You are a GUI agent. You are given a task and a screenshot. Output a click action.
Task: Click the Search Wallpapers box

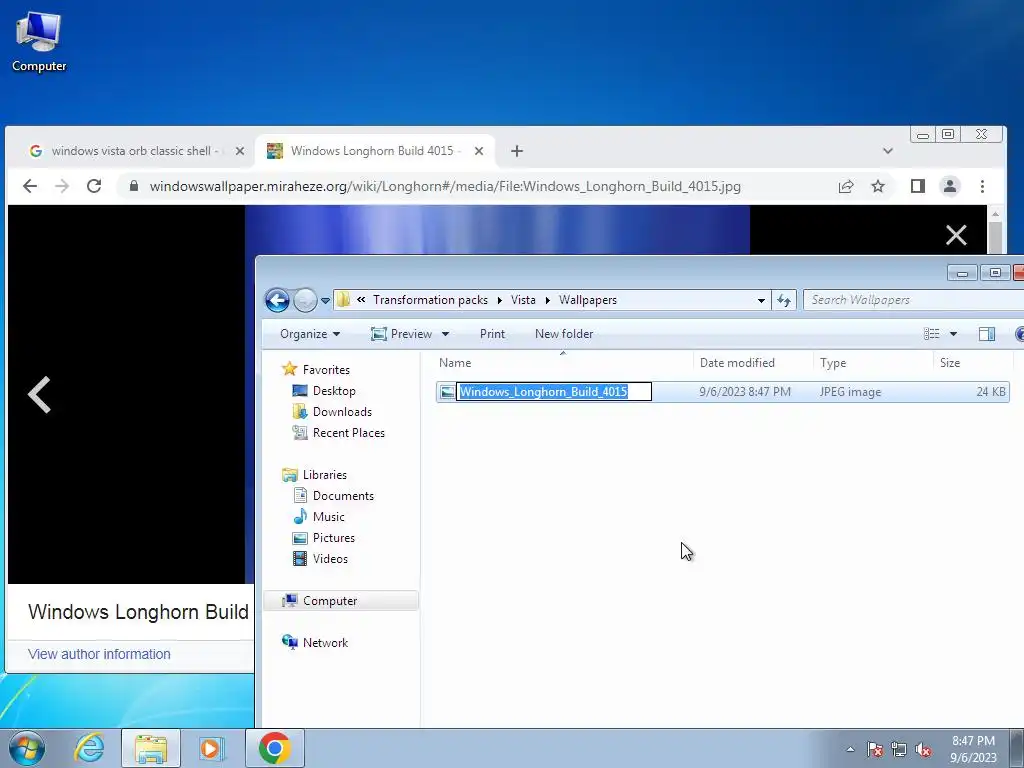coord(914,300)
